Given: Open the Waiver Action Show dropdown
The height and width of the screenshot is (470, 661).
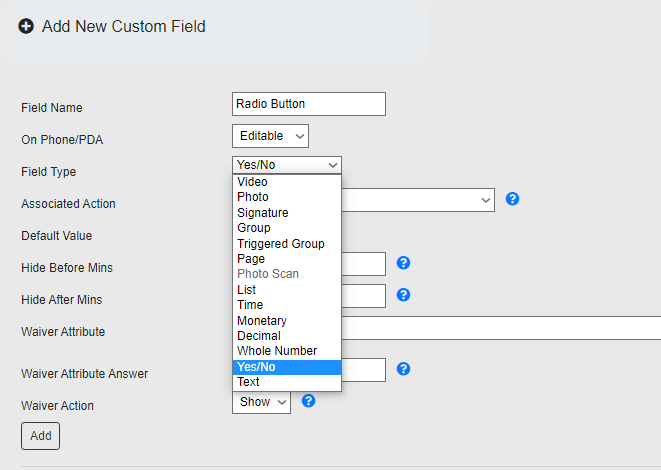Looking at the screenshot, I should coord(261,402).
